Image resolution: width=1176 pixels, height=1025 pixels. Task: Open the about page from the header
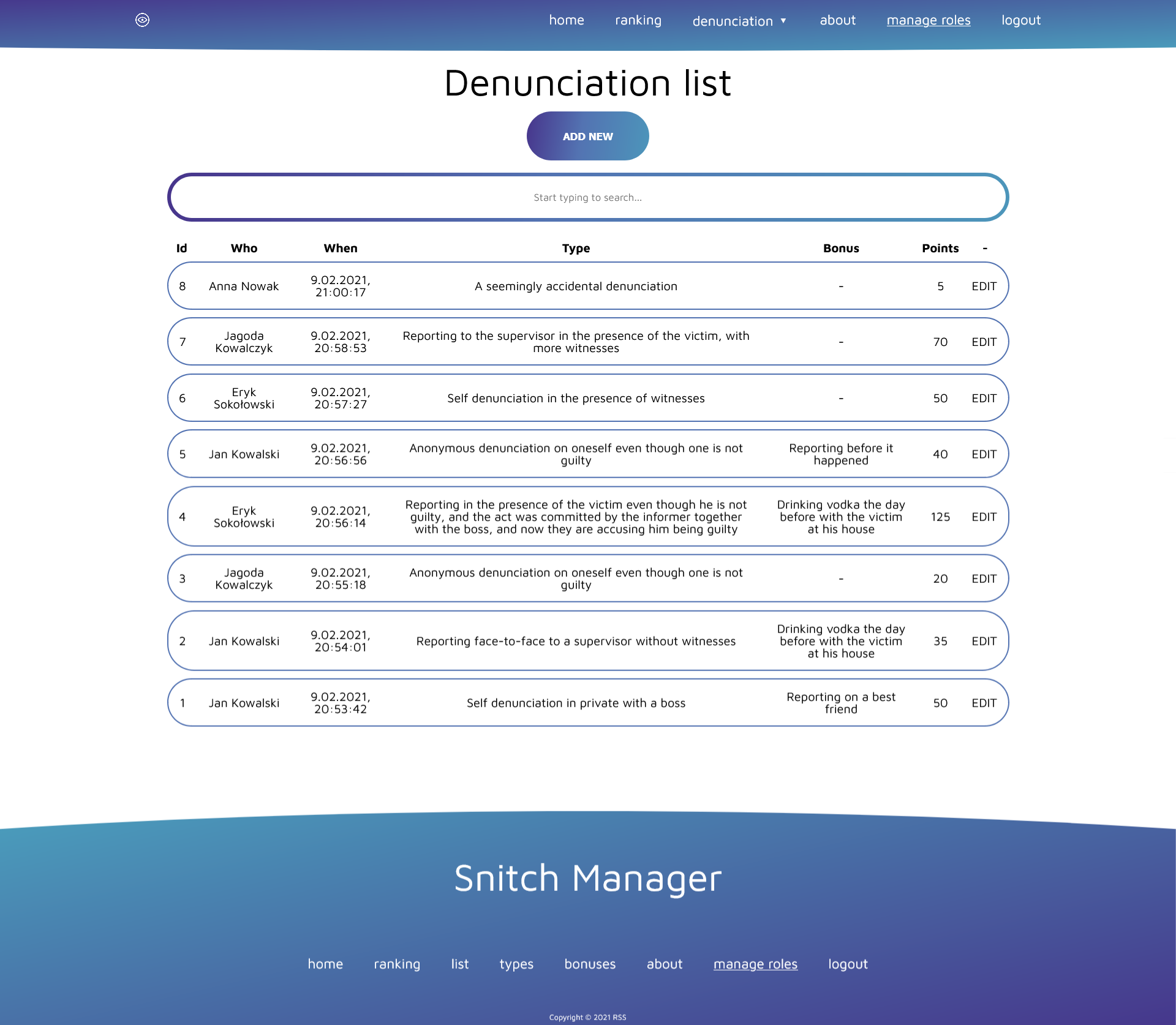pos(837,20)
